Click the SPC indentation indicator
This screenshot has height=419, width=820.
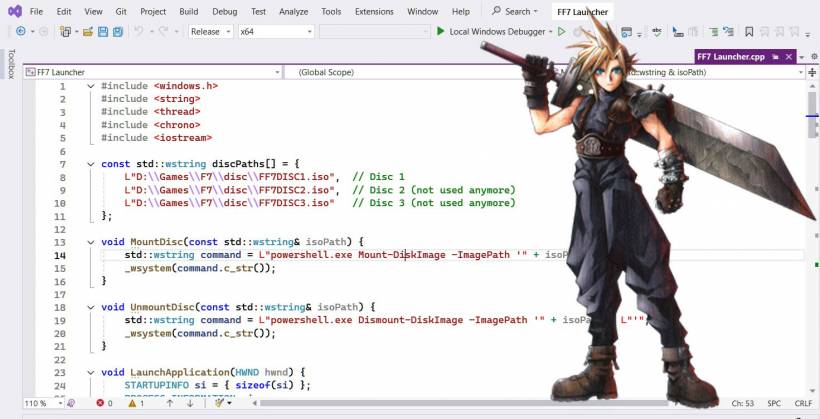774,403
